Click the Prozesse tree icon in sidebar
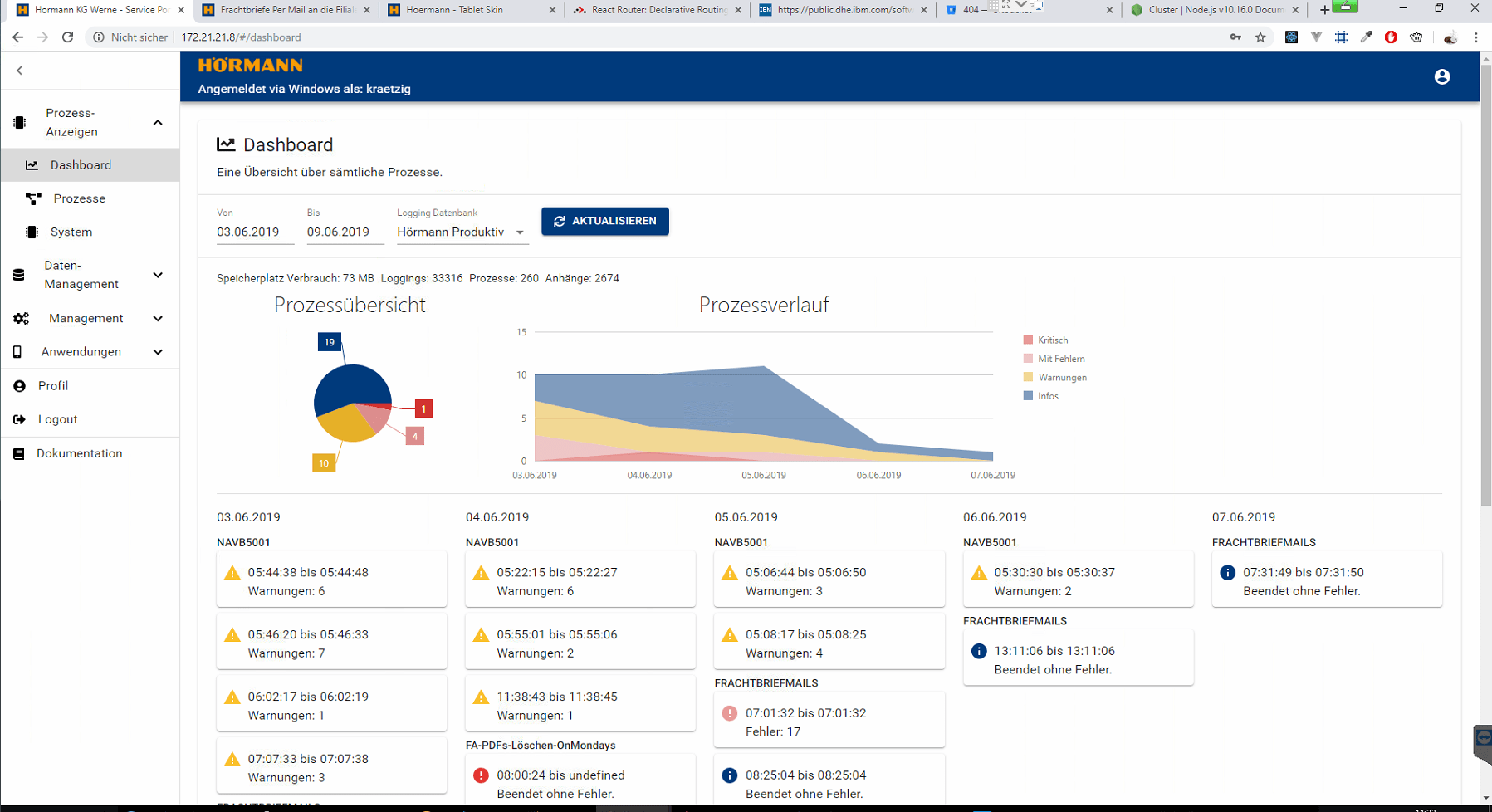The width and height of the screenshot is (1492, 812). click(33, 198)
